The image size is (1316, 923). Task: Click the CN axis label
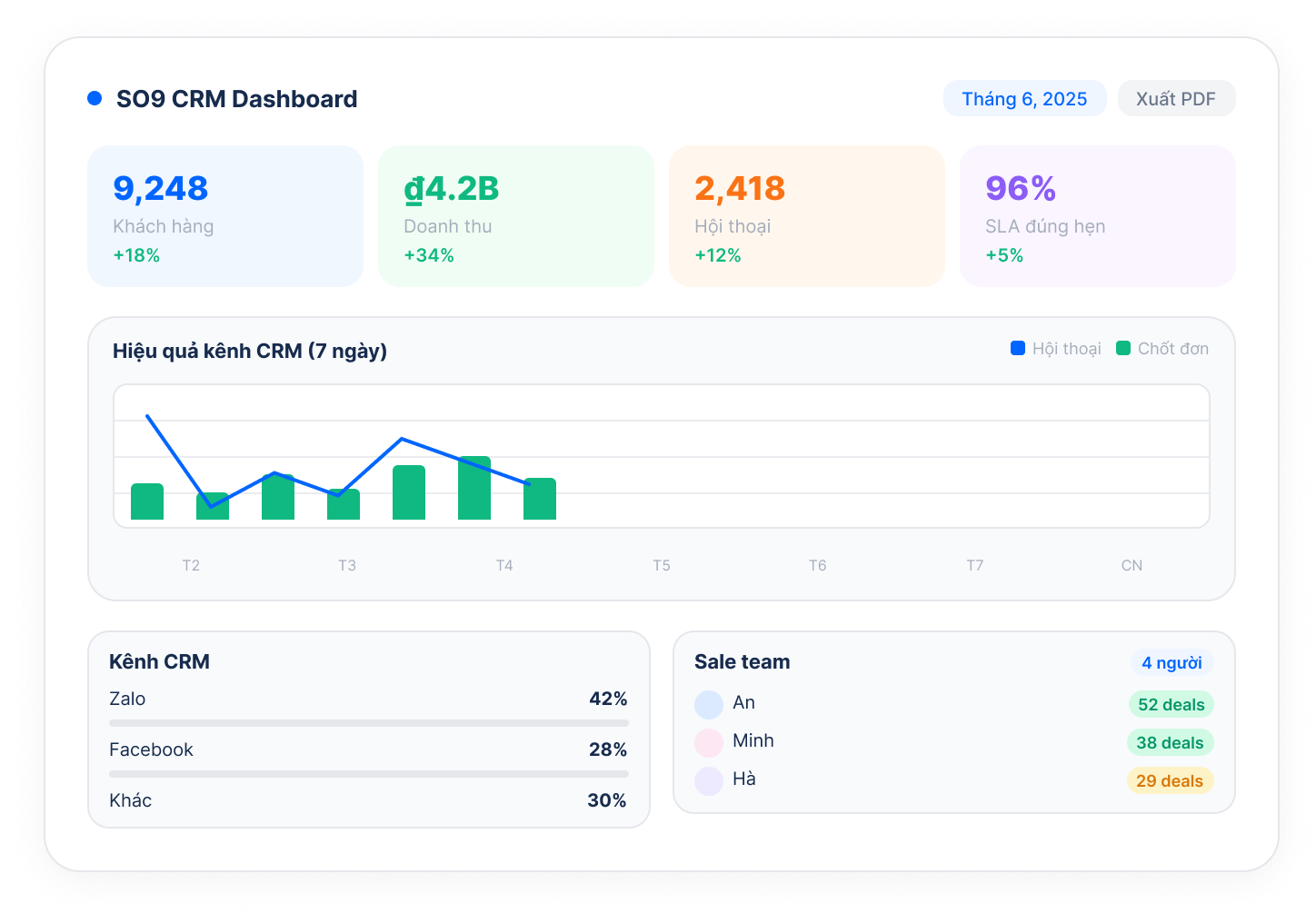[x=1132, y=565]
